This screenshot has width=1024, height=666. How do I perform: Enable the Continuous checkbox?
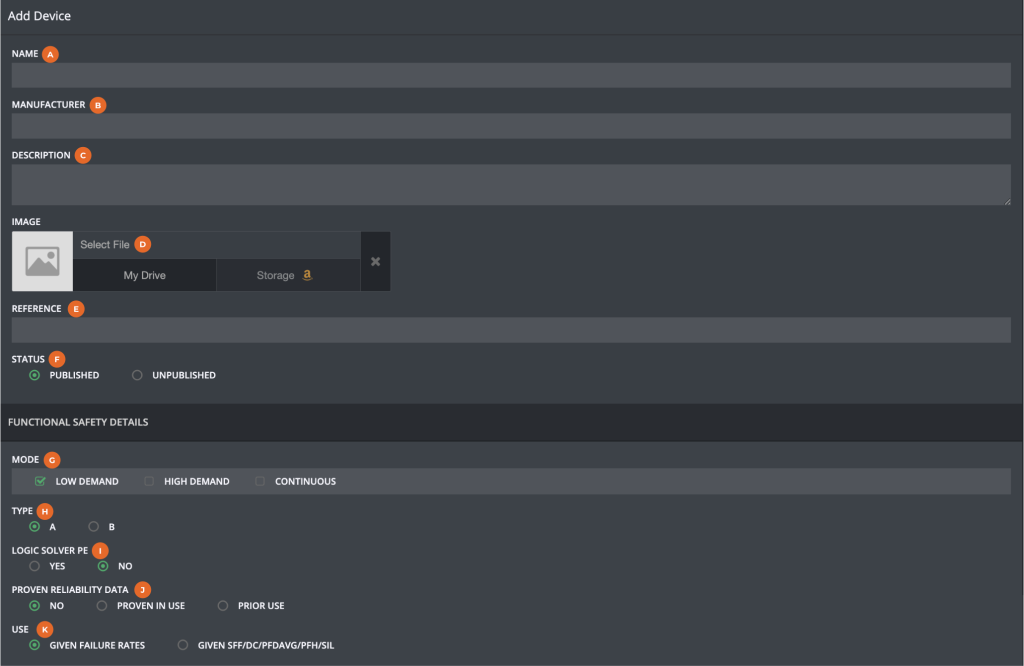[260, 481]
